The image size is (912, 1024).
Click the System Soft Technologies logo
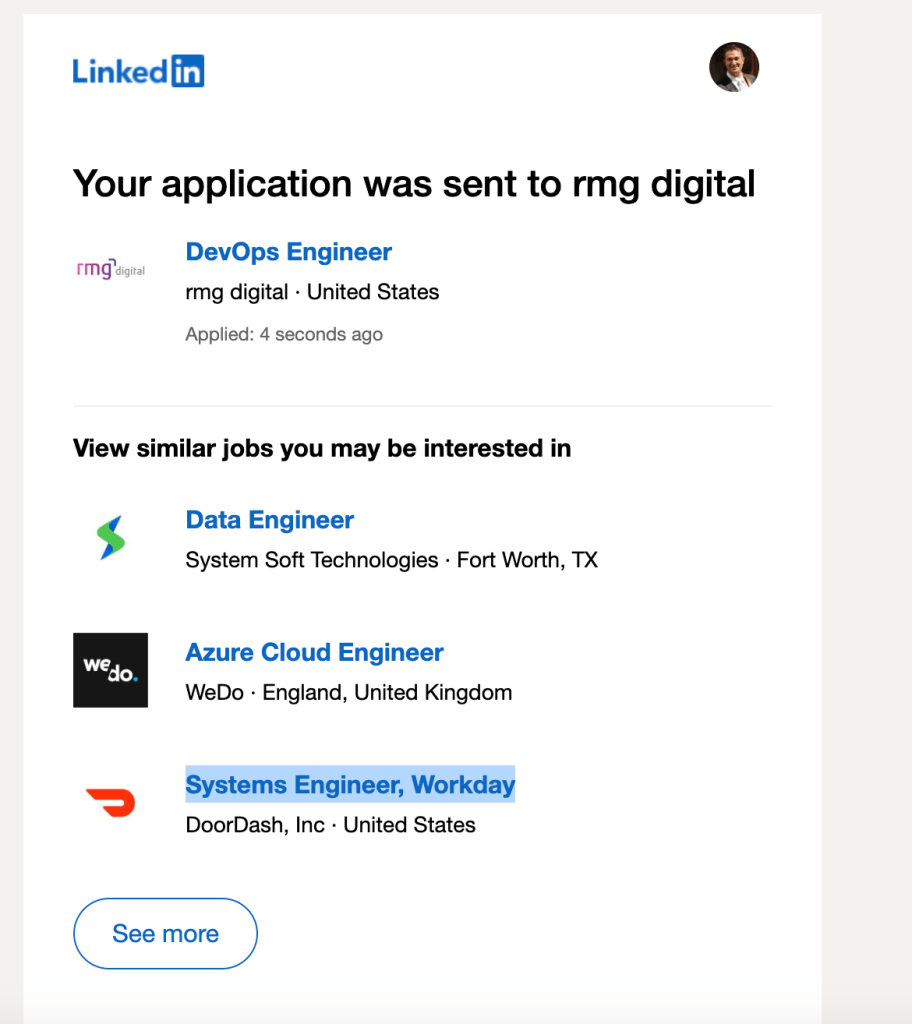coord(110,537)
